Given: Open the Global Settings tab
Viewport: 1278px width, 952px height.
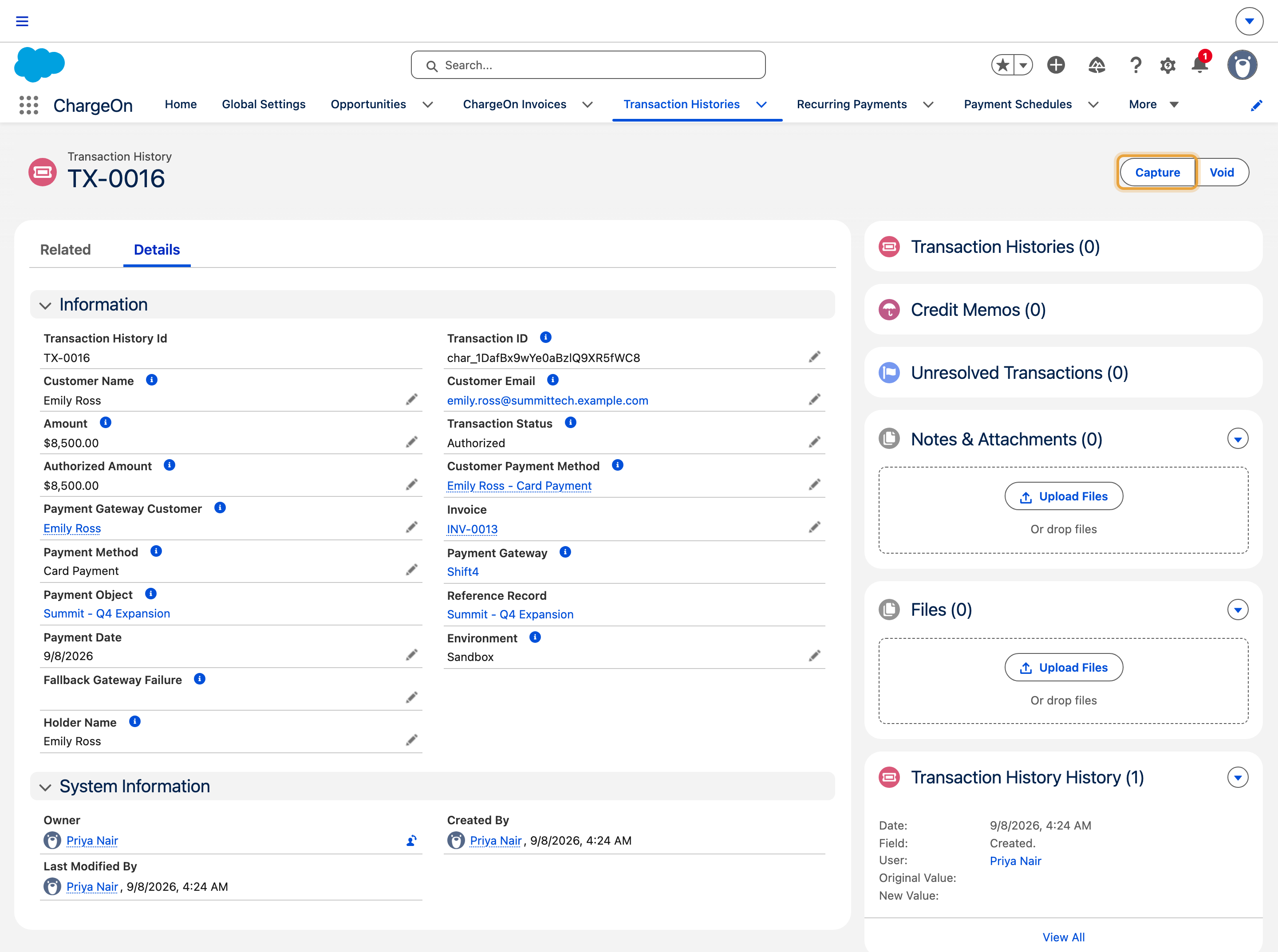Looking at the screenshot, I should tap(264, 105).
